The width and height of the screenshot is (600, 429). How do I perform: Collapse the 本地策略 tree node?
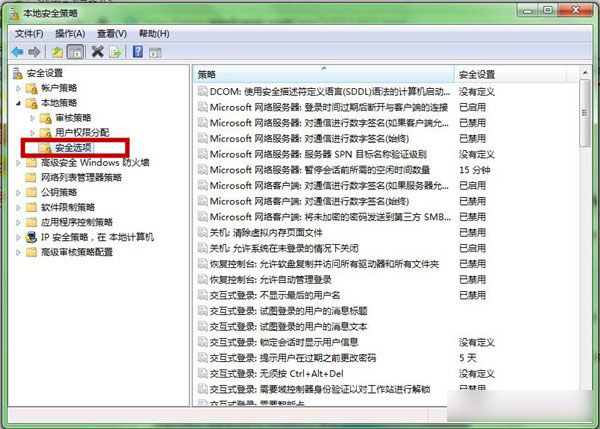tap(19, 103)
